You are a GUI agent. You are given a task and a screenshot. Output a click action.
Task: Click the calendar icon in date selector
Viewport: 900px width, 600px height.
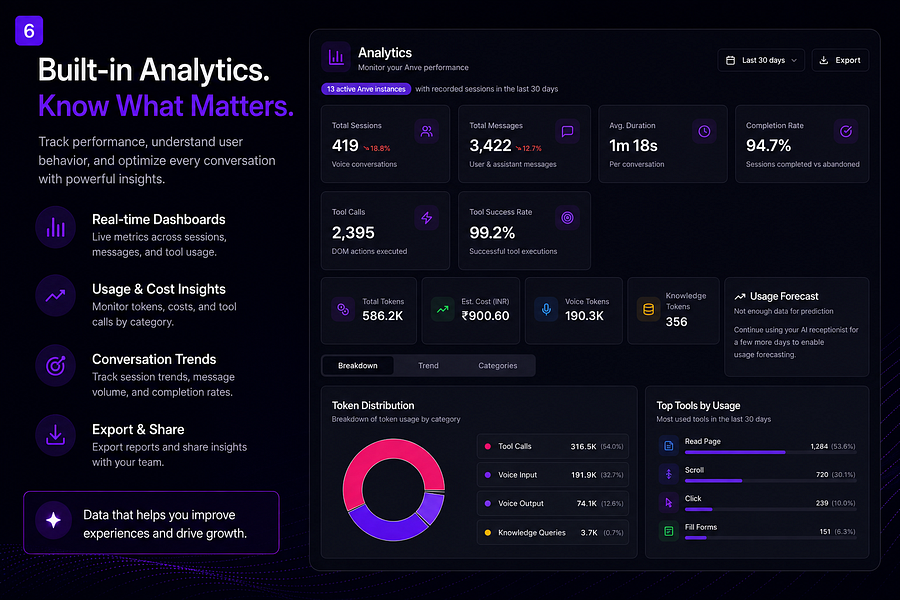pyautogui.click(x=731, y=60)
